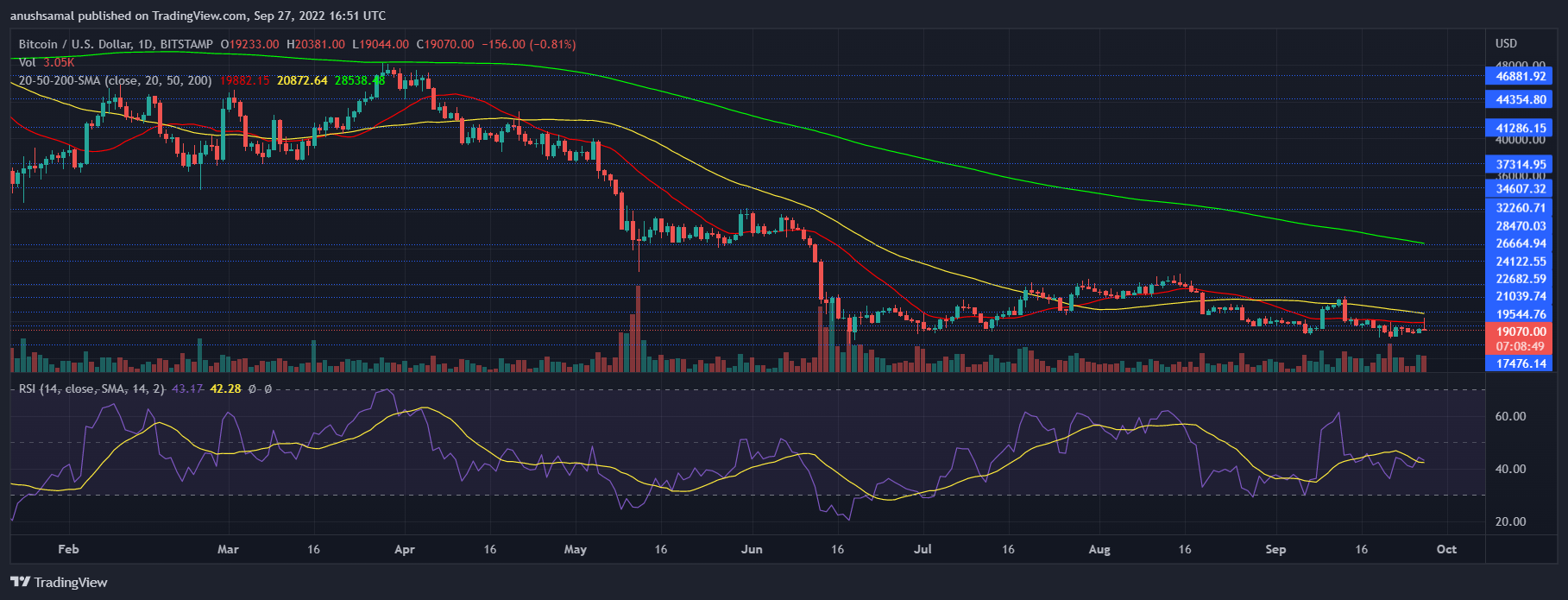Image resolution: width=1568 pixels, height=600 pixels.
Task: Click the Aug label on time axis
Action: pyautogui.click(x=1099, y=549)
